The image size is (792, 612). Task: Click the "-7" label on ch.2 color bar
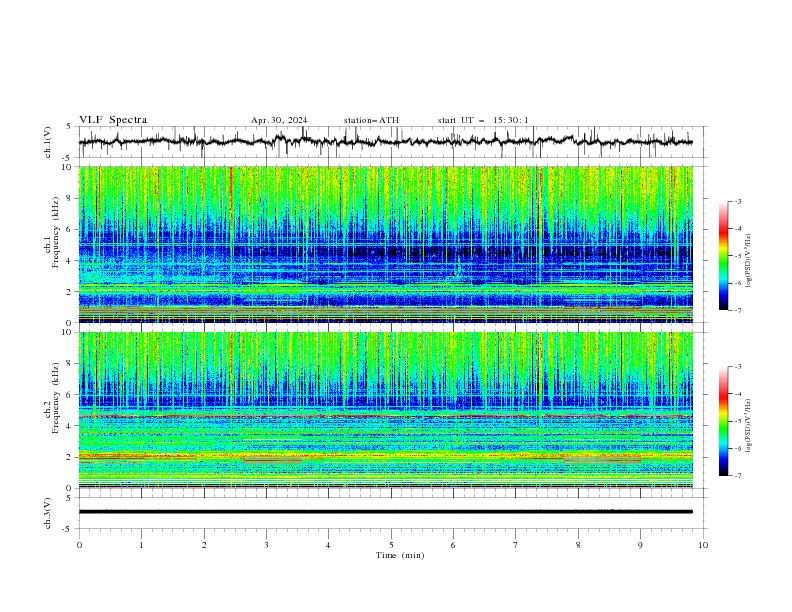click(x=737, y=475)
